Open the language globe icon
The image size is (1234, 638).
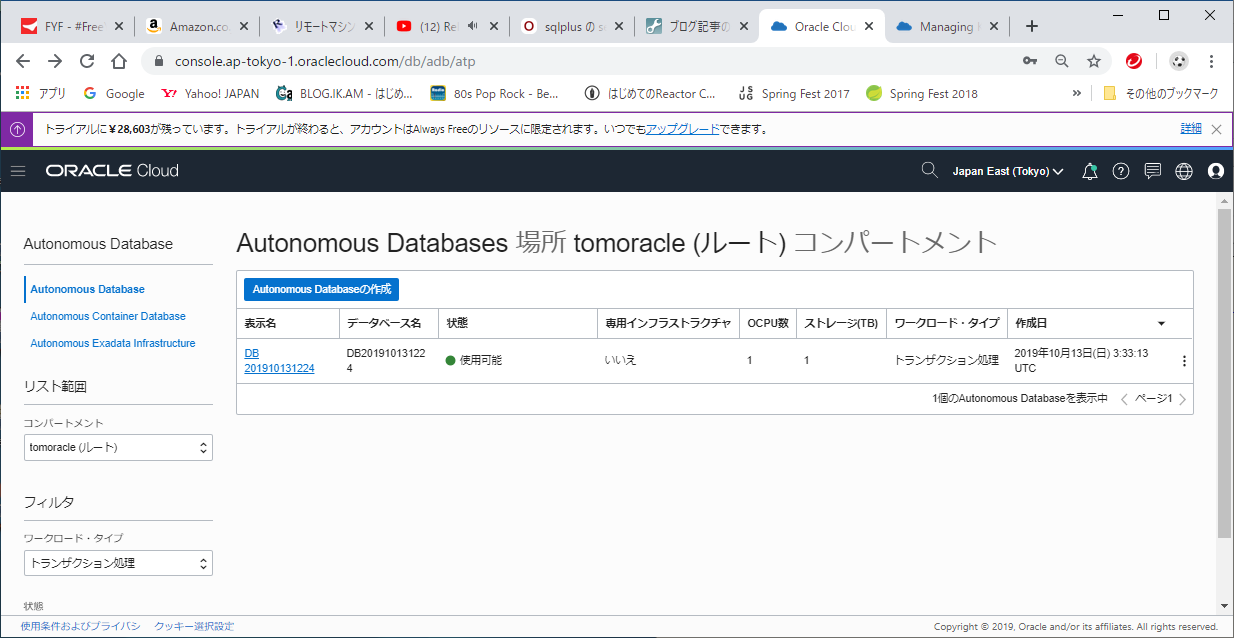click(x=1184, y=171)
